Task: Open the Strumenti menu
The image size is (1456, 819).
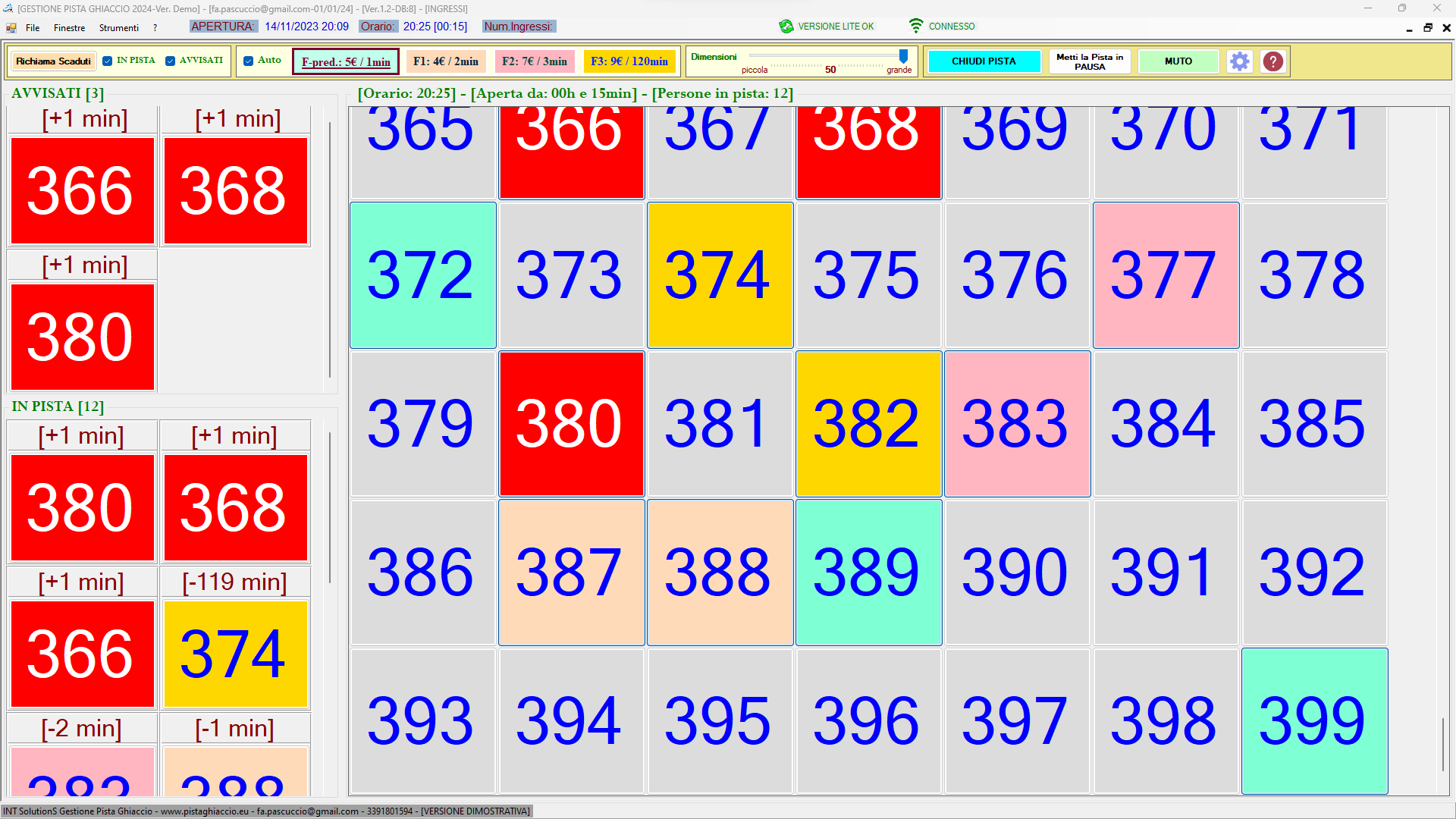Action: [118, 28]
